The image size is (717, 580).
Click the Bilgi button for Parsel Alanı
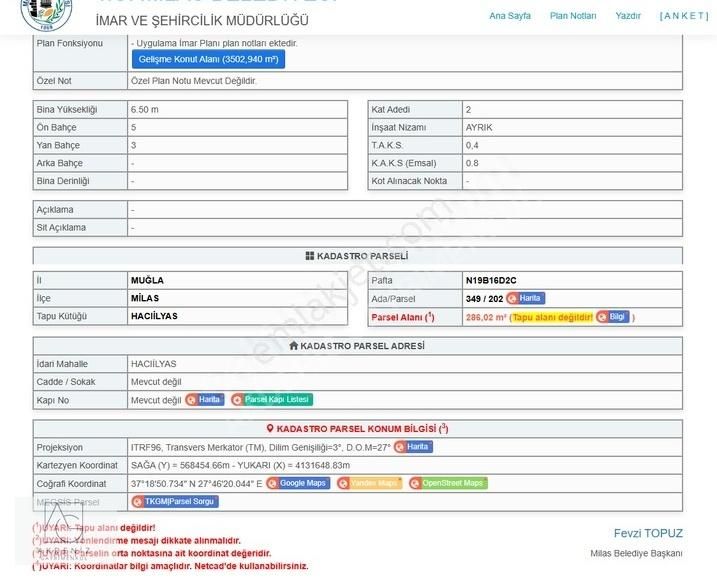click(612, 317)
